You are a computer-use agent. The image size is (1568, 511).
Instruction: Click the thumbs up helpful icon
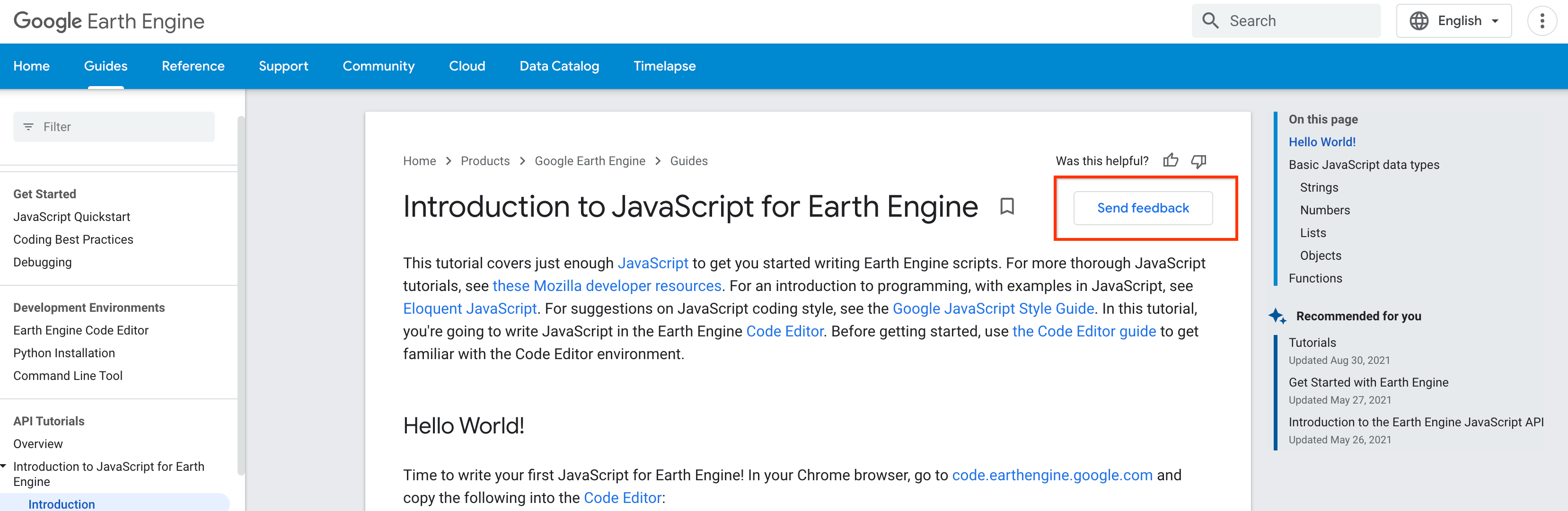click(x=1170, y=161)
